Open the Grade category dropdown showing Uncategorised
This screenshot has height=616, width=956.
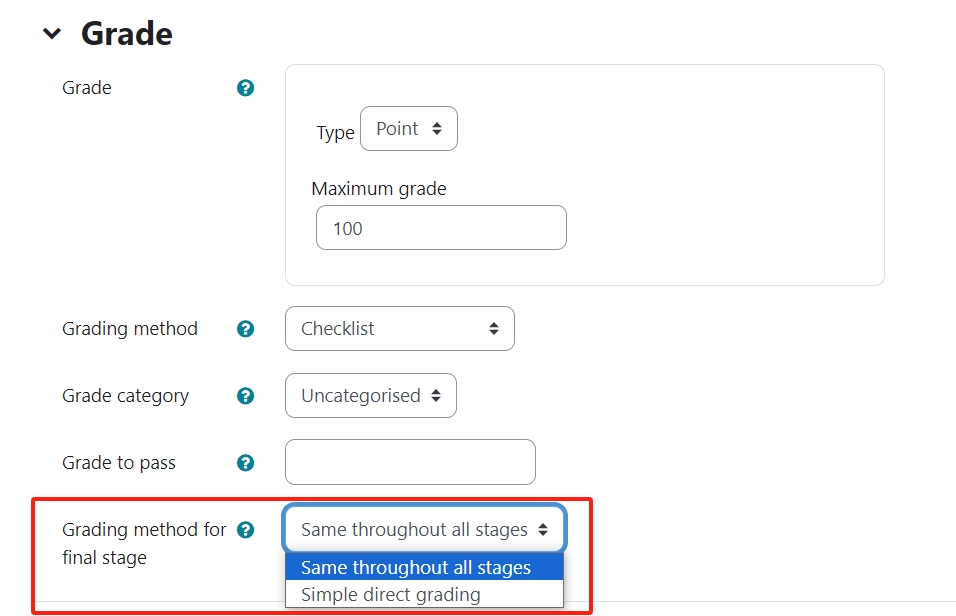click(370, 395)
